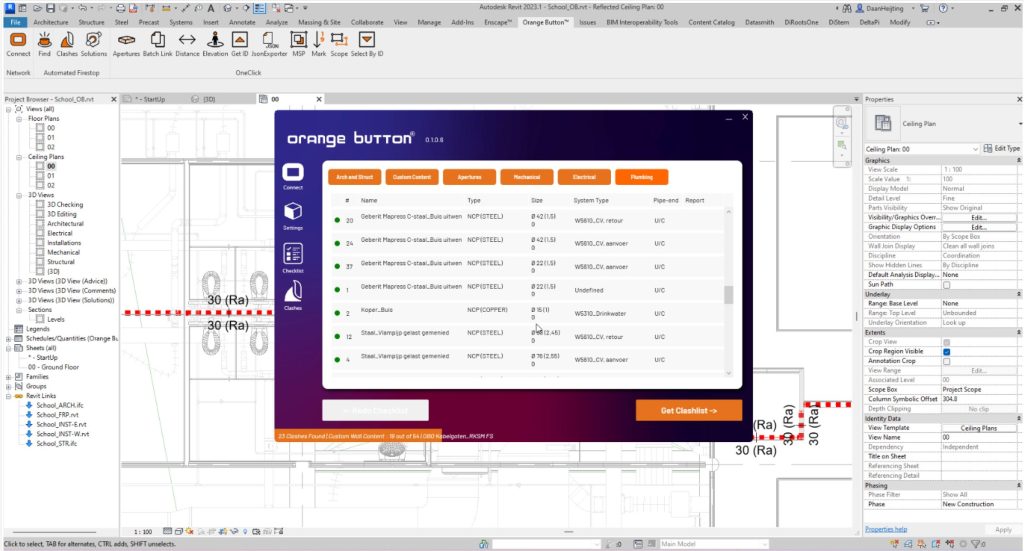This screenshot has width=1024, height=551.
Task: Enable the Annotation Crop checkbox
Action: pos(947,360)
